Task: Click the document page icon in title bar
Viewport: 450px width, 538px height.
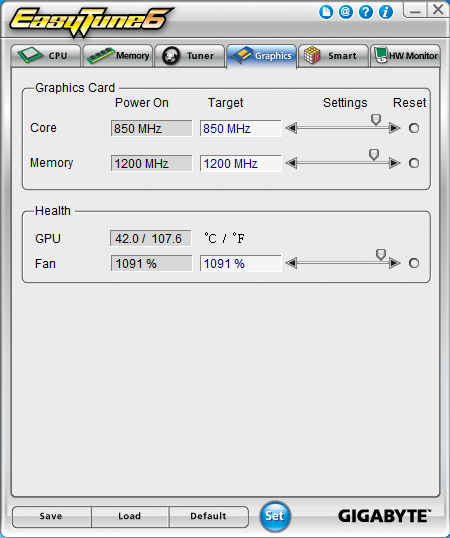Action: (326, 12)
